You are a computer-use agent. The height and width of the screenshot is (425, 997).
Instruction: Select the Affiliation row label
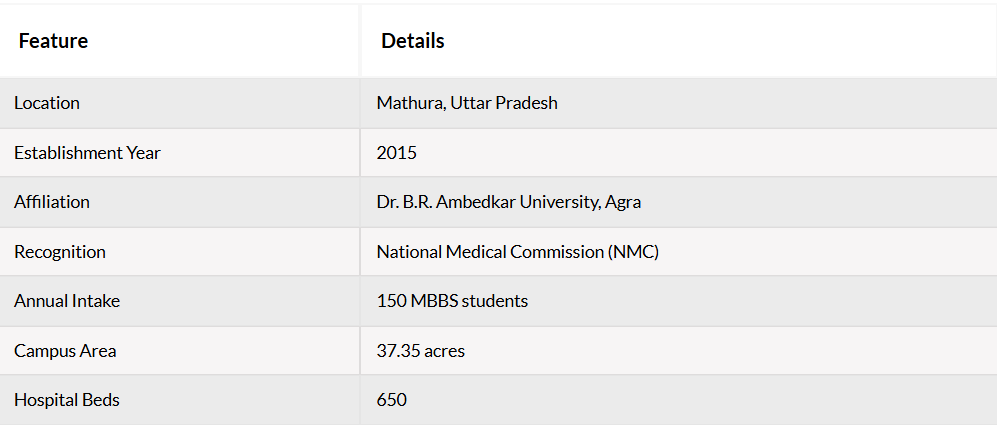pos(52,202)
